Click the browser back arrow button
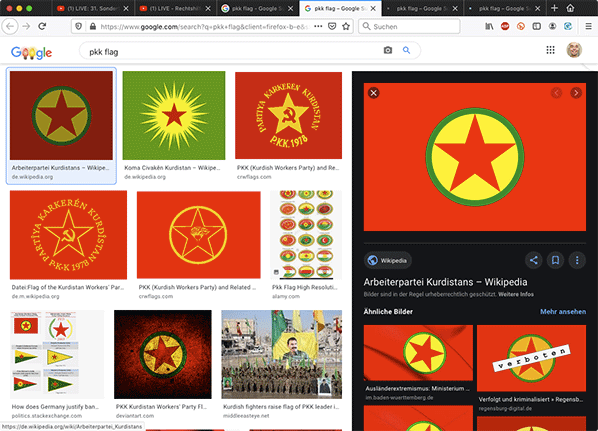Image resolution: width=598 pixels, height=431 pixels. (10, 26)
